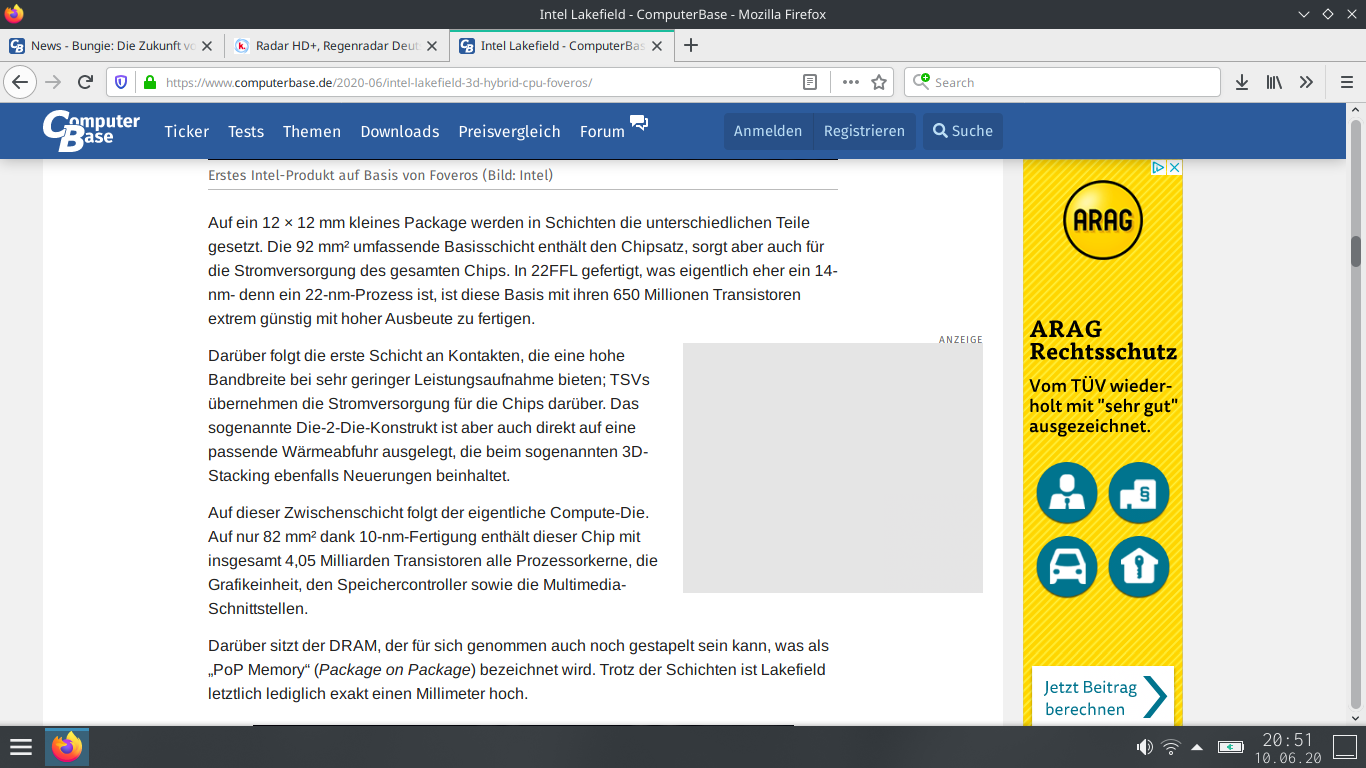Click the ad car icon
The width and height of the screenshot is (1366, 768).
click(x=1067, y=567)
